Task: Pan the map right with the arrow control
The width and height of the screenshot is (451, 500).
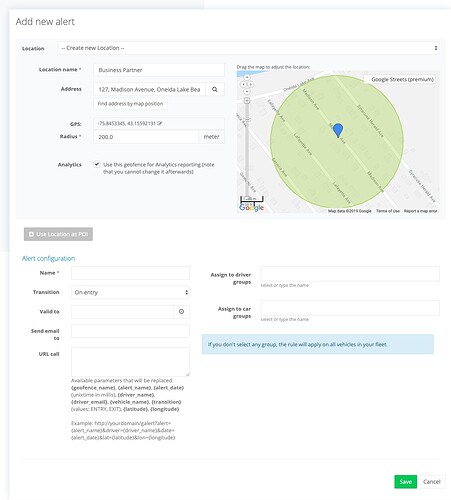Action: tap(251, 84)
